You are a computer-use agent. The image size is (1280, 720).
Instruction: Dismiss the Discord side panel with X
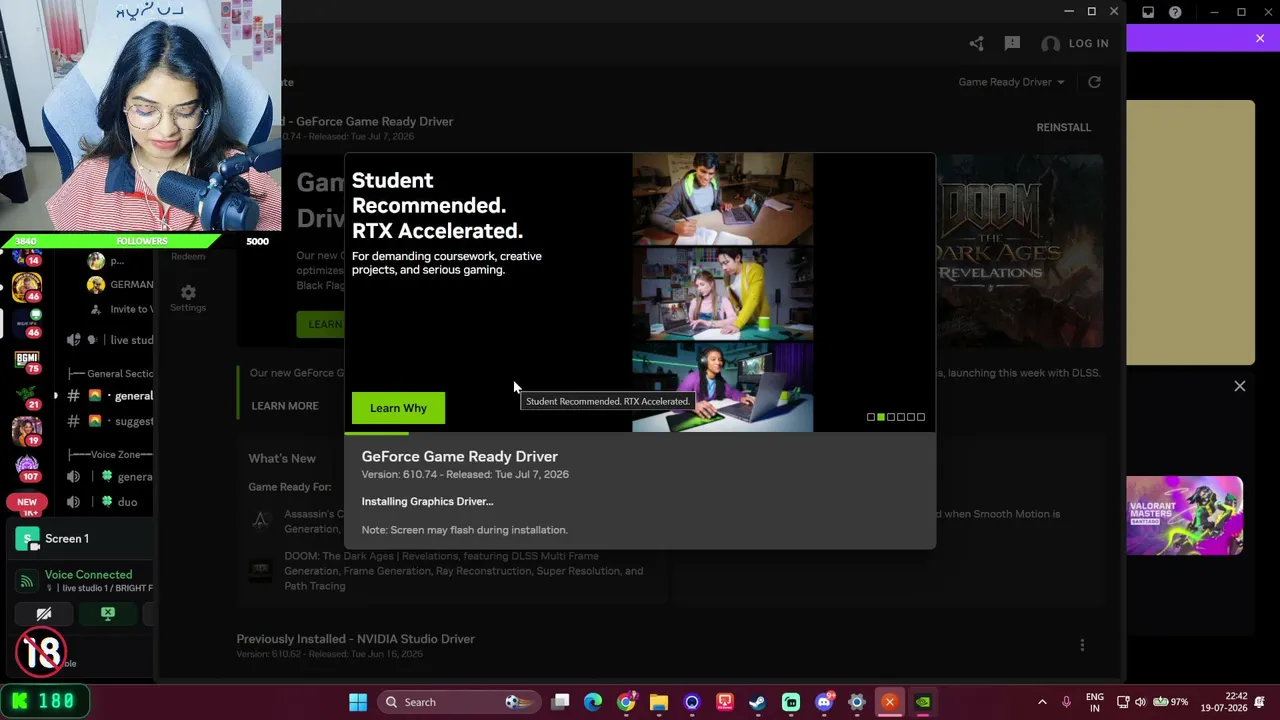1240,386
